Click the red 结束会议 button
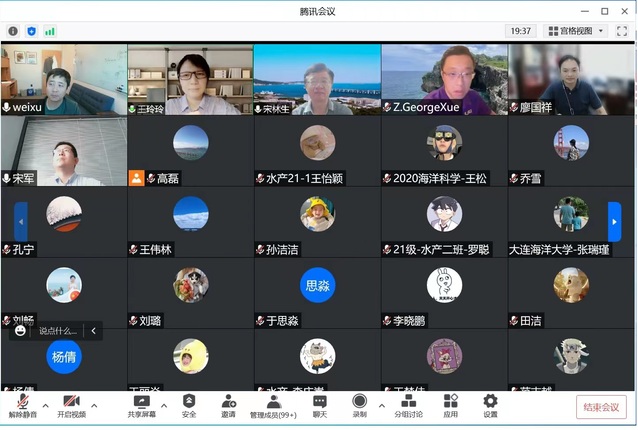 tap(602, 407)
